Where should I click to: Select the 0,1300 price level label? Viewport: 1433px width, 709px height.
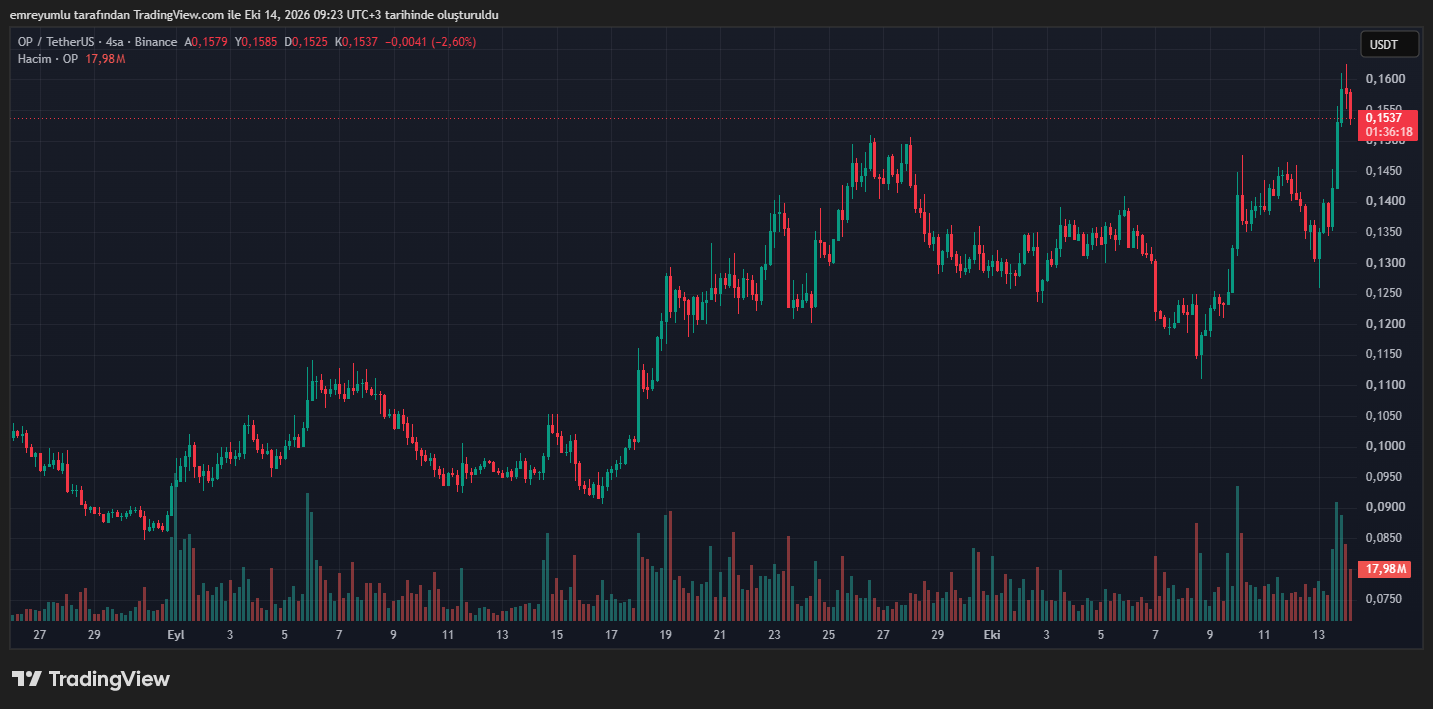pyautogui.click(x=1383, y=263)
